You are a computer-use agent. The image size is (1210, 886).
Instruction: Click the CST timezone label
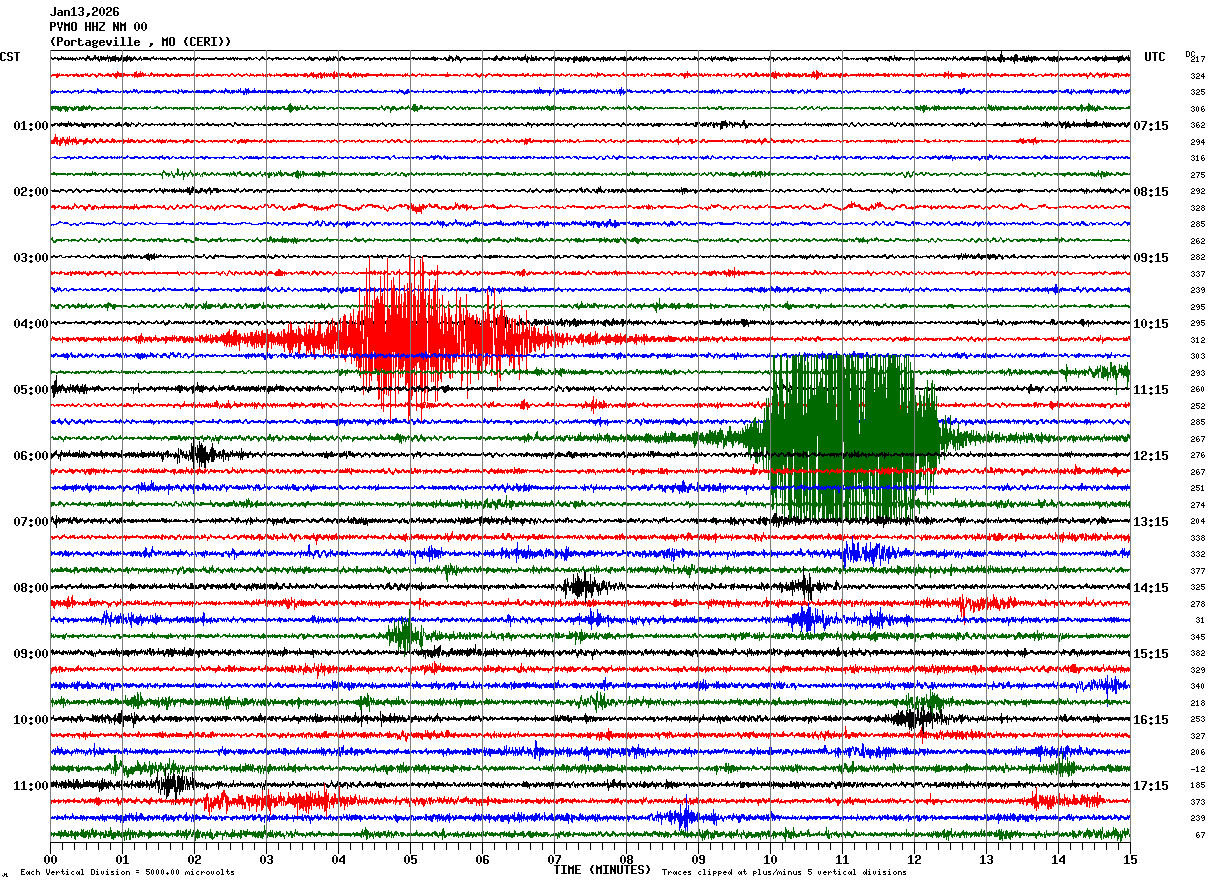[x=10, y=57]
